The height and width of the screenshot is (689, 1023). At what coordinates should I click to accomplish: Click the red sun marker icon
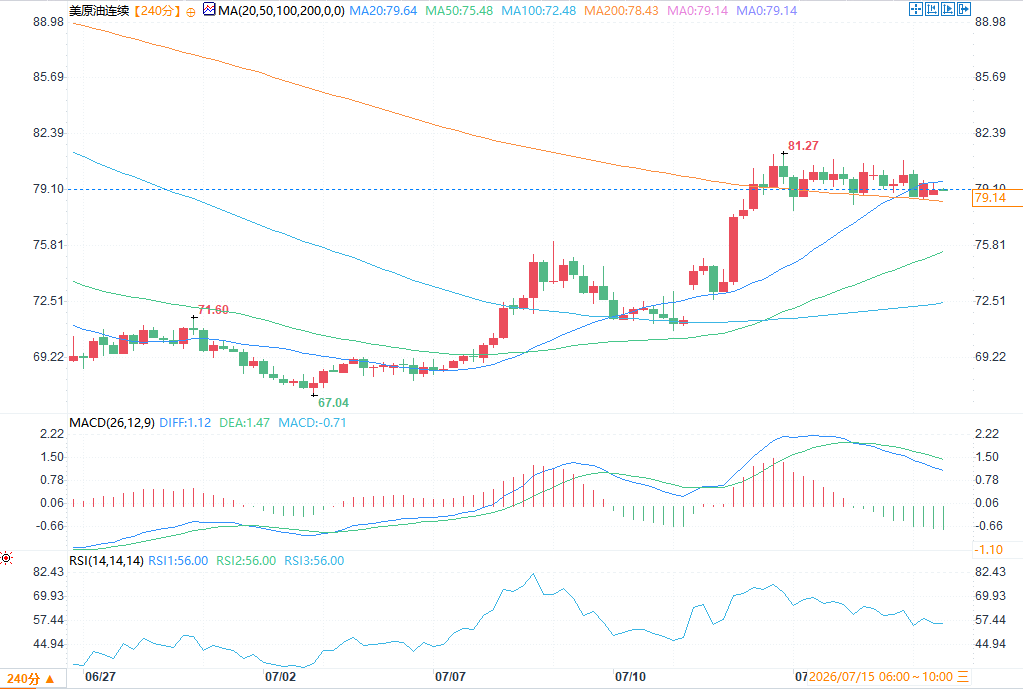[6, 558]
